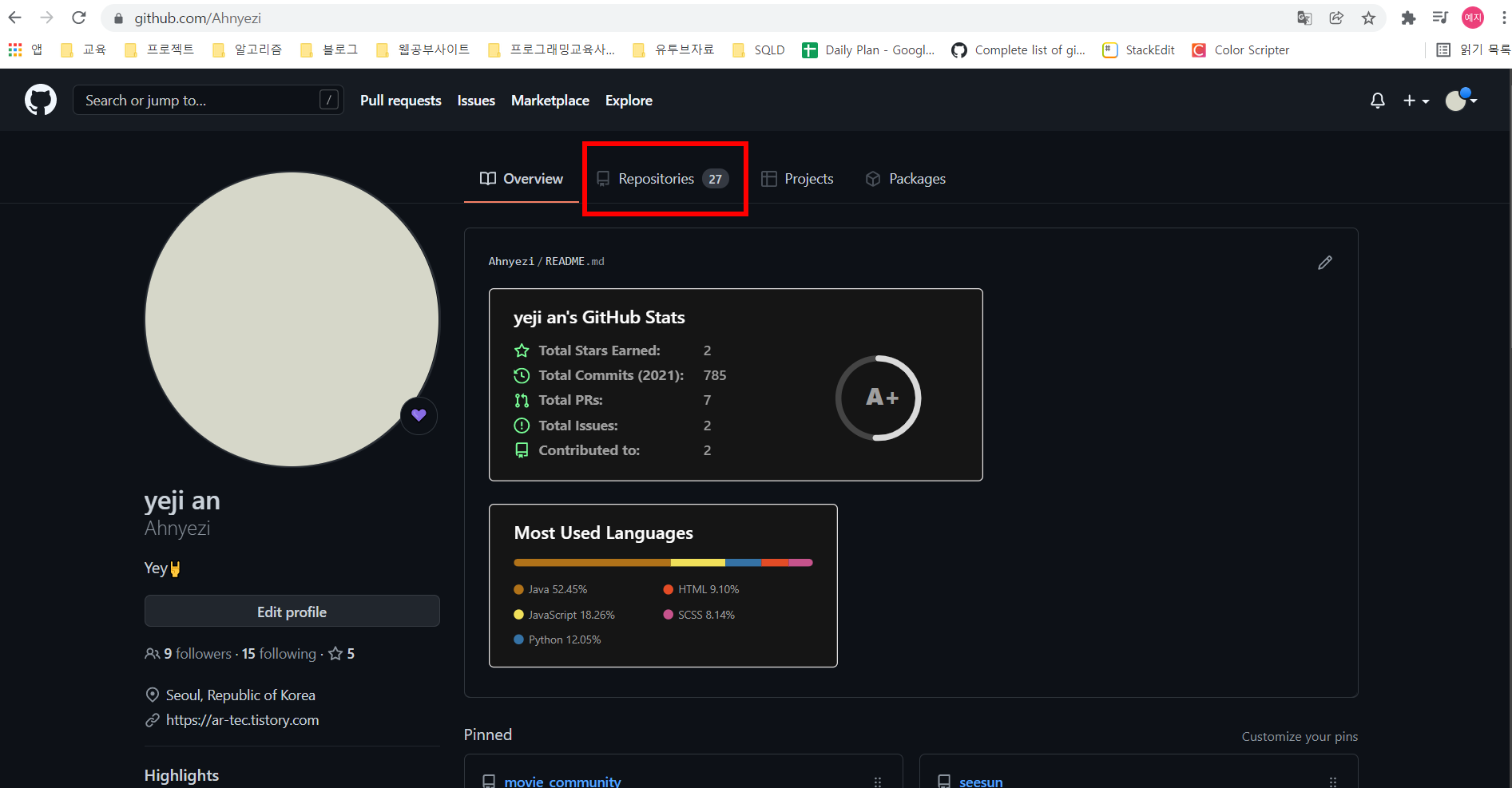Open the user avatar menu dropdown
The image size is (1512, 788).
point(1462,100)
